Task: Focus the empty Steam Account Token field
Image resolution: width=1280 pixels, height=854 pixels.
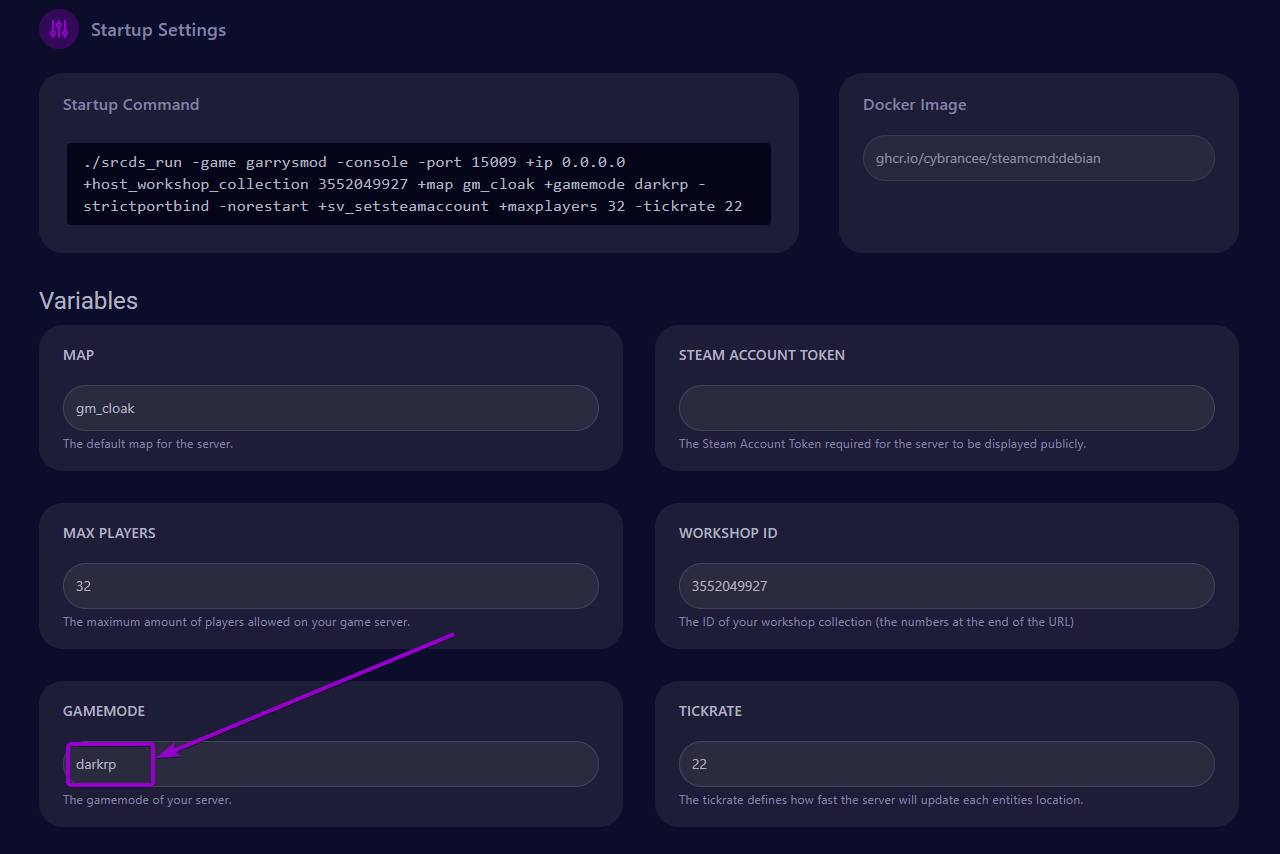Action: [947, 408]
